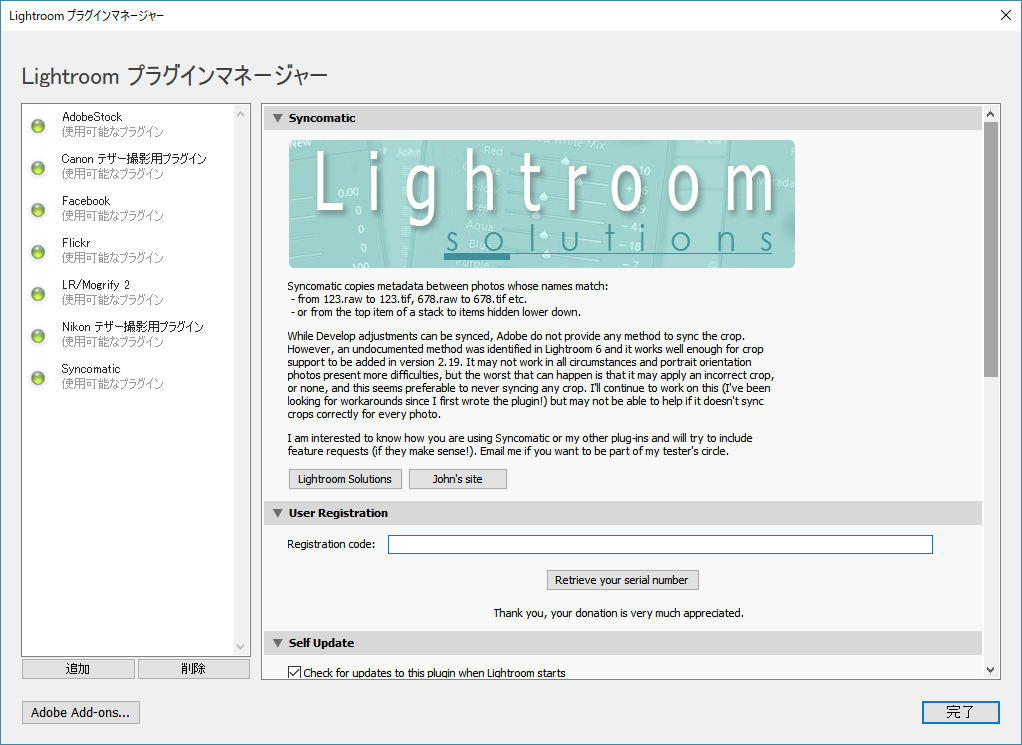The width and height of the screenshot is (1022, 745).
Task: Click the status icon for Canon tether plugin
Action: (38, 167)
